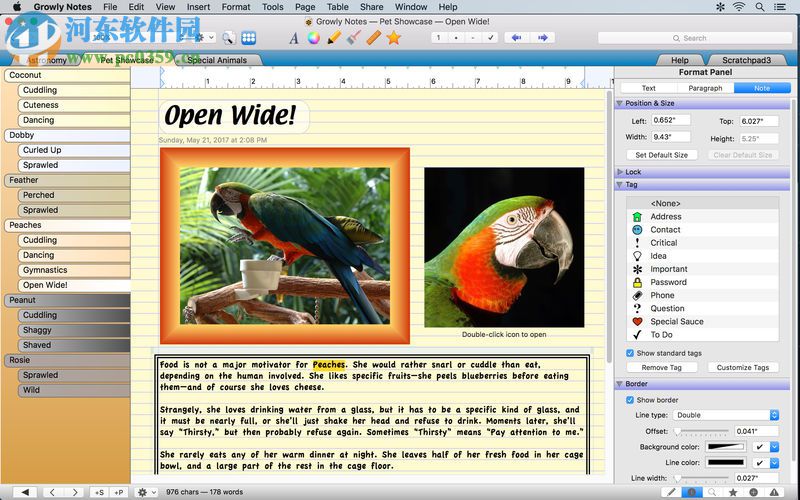
Task: Click the Customize Tags button
Action: click(x=743, y=367)
